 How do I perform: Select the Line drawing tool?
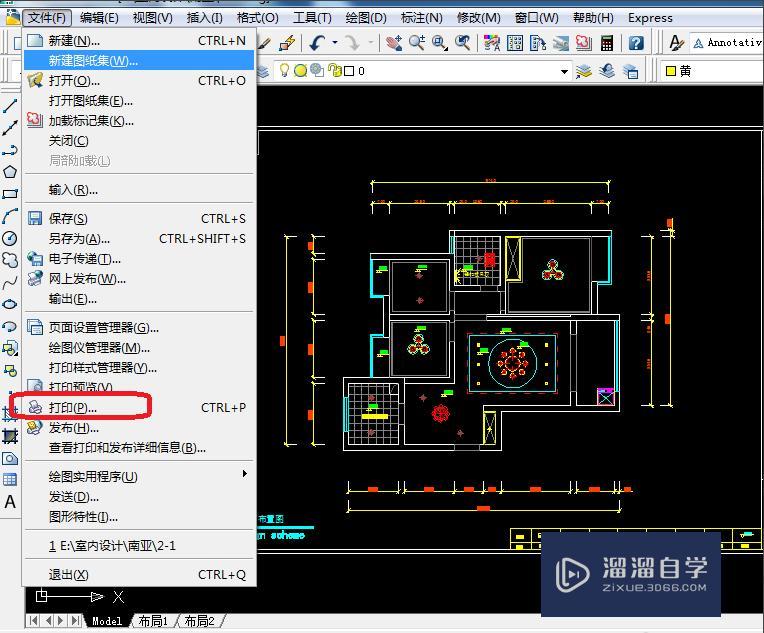click(x=10, y=106)
